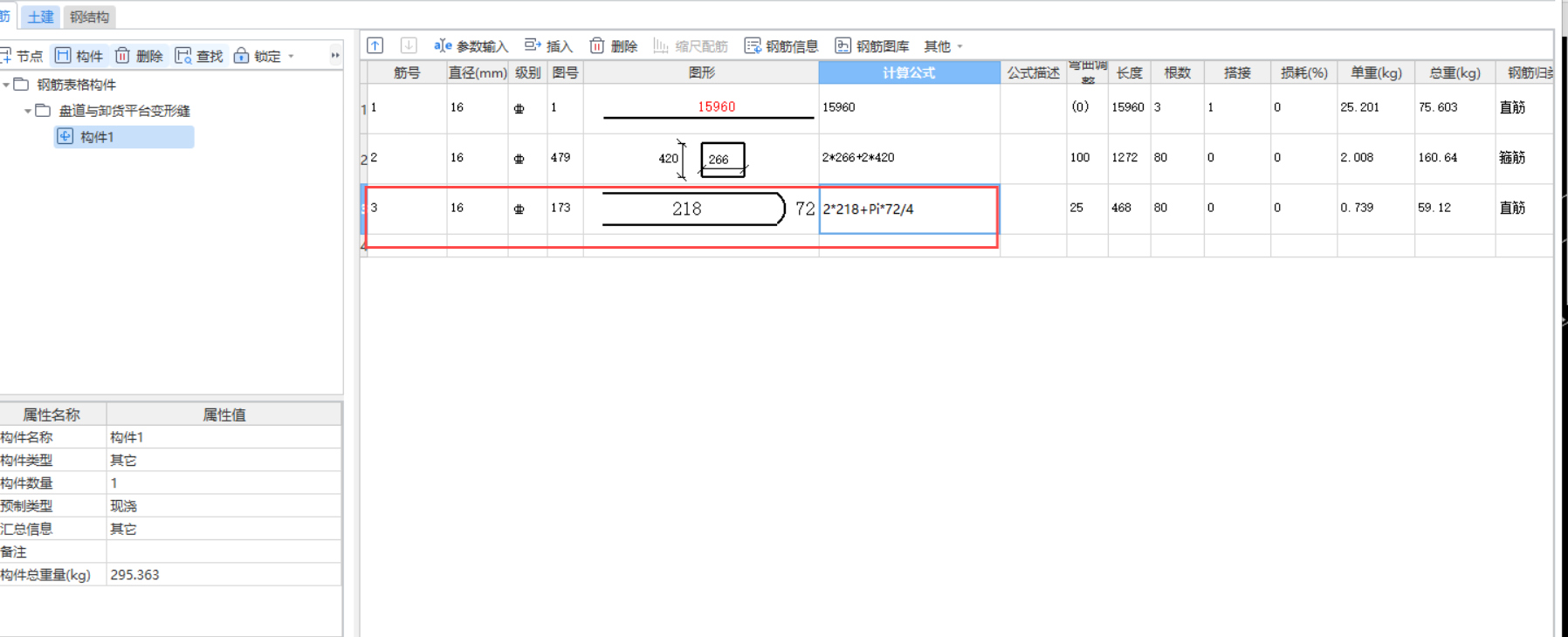Click the length cell 1272

pos(1130,158)
